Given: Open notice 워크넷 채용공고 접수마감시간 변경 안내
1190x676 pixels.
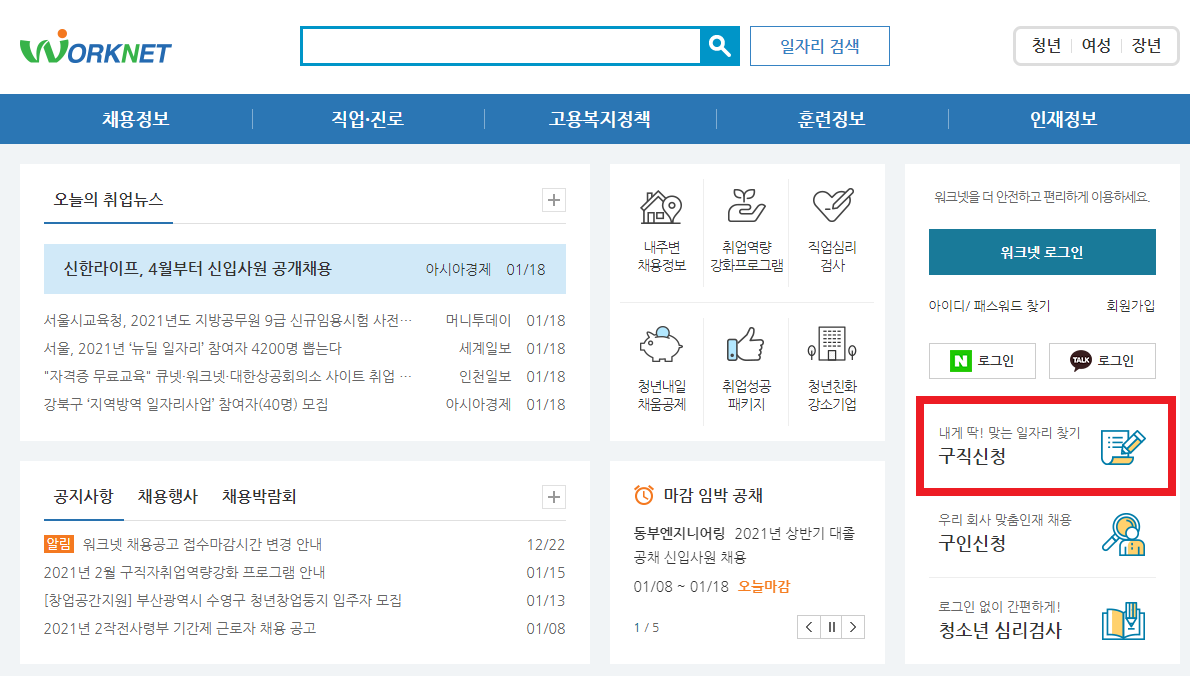Looking at the screenshot, I should point(202,544).
